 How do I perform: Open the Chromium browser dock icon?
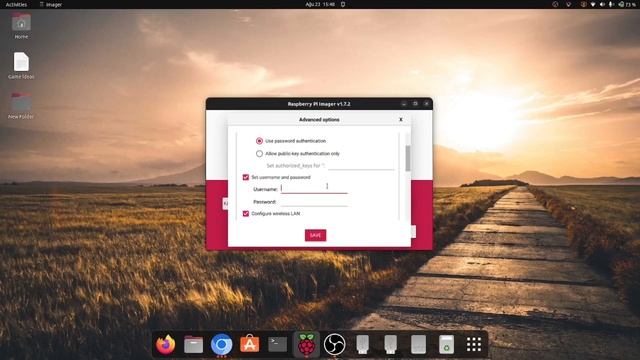pyautogui.click(x=222, y=344)
